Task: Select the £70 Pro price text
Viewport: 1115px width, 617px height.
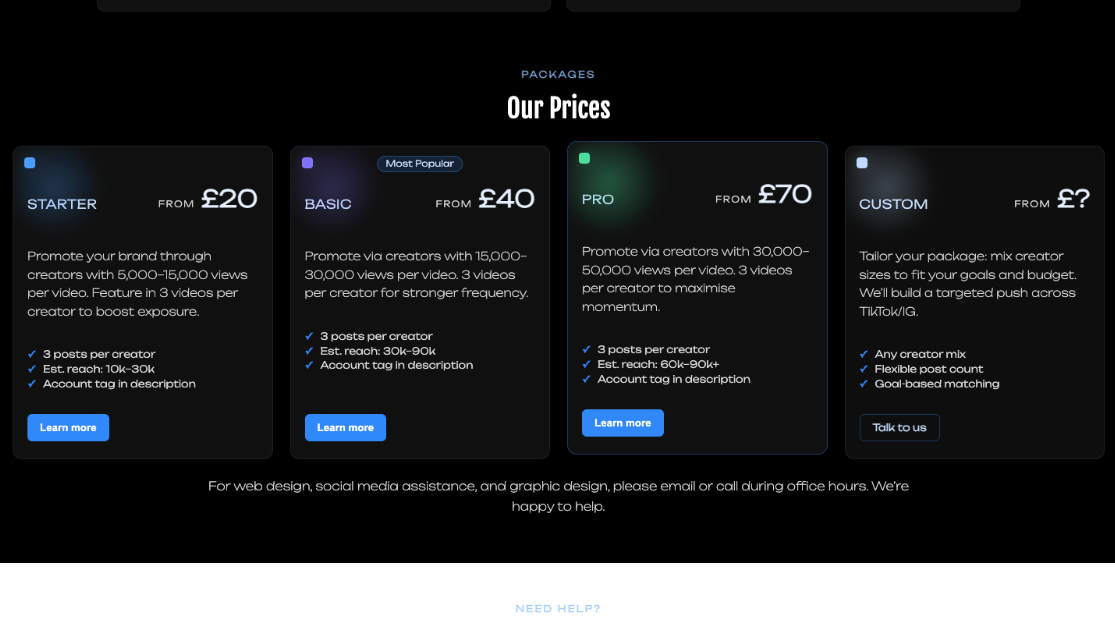Action: point(785,194)
